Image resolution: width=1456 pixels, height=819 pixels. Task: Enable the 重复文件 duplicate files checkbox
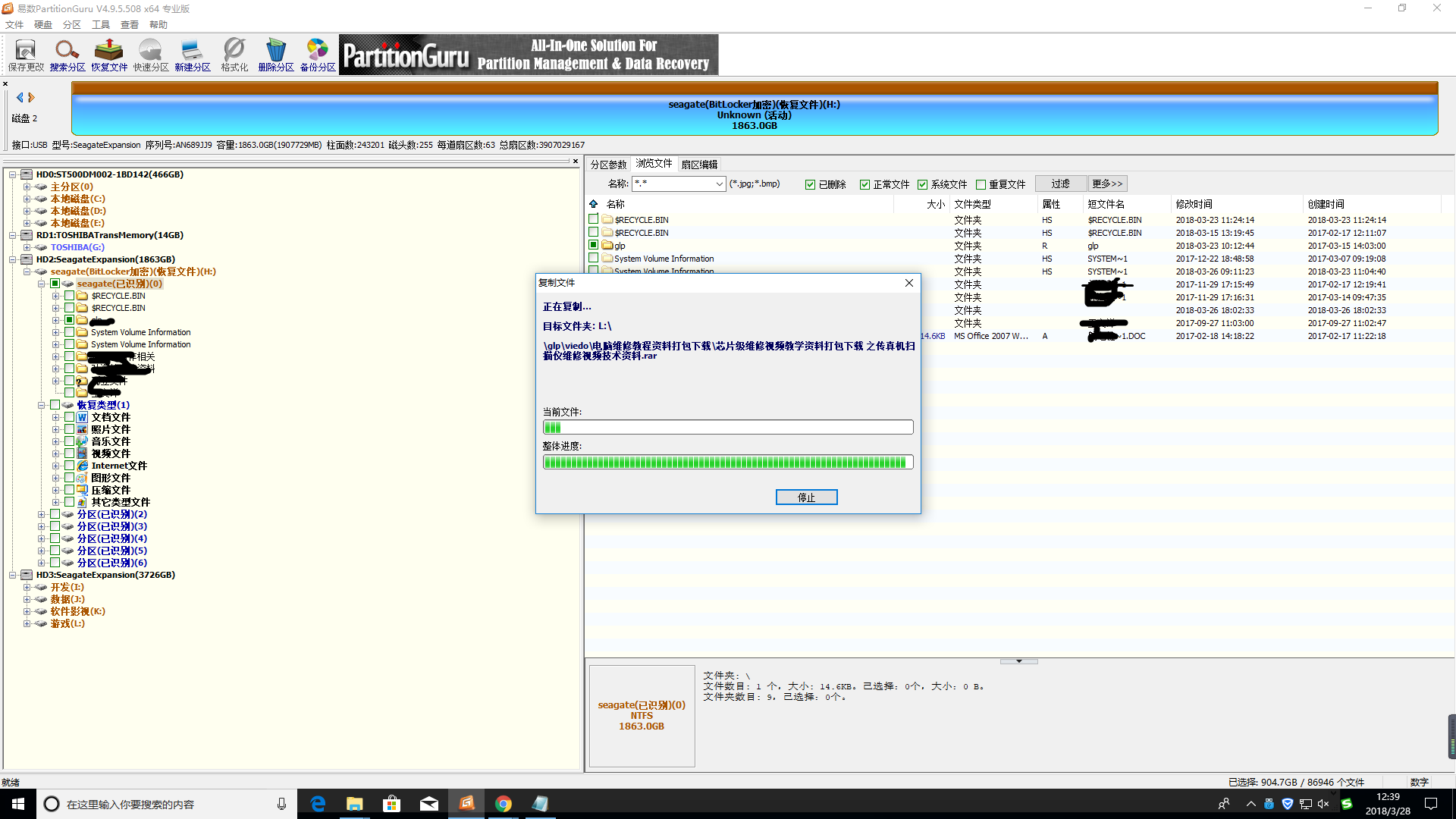point(981,184)
